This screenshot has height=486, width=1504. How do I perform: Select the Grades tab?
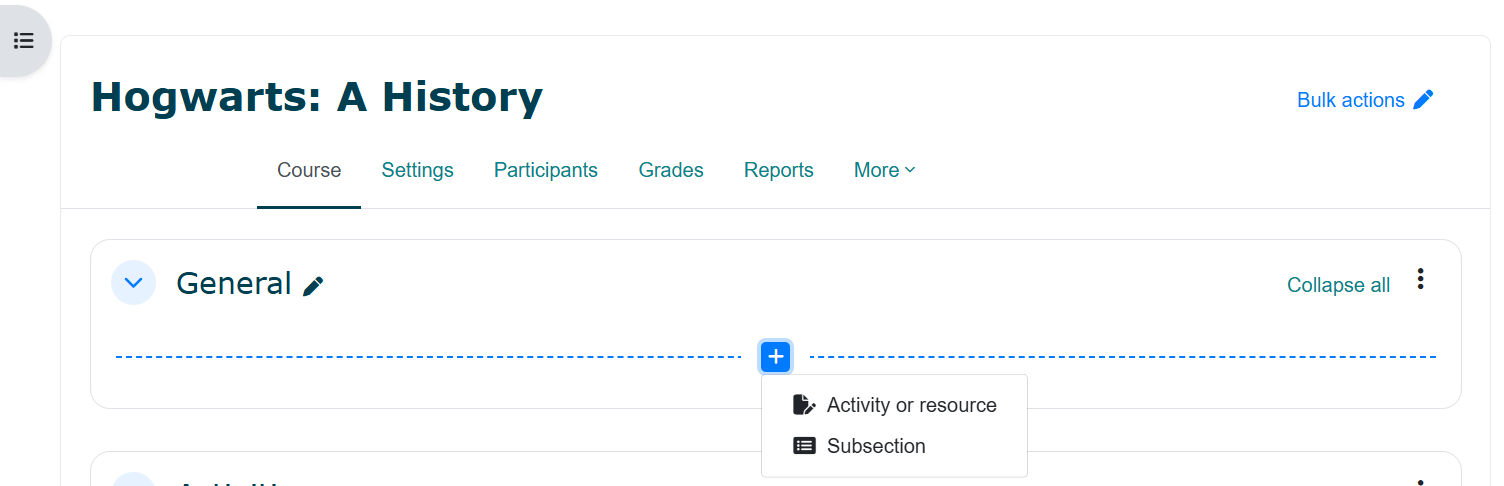671,170
